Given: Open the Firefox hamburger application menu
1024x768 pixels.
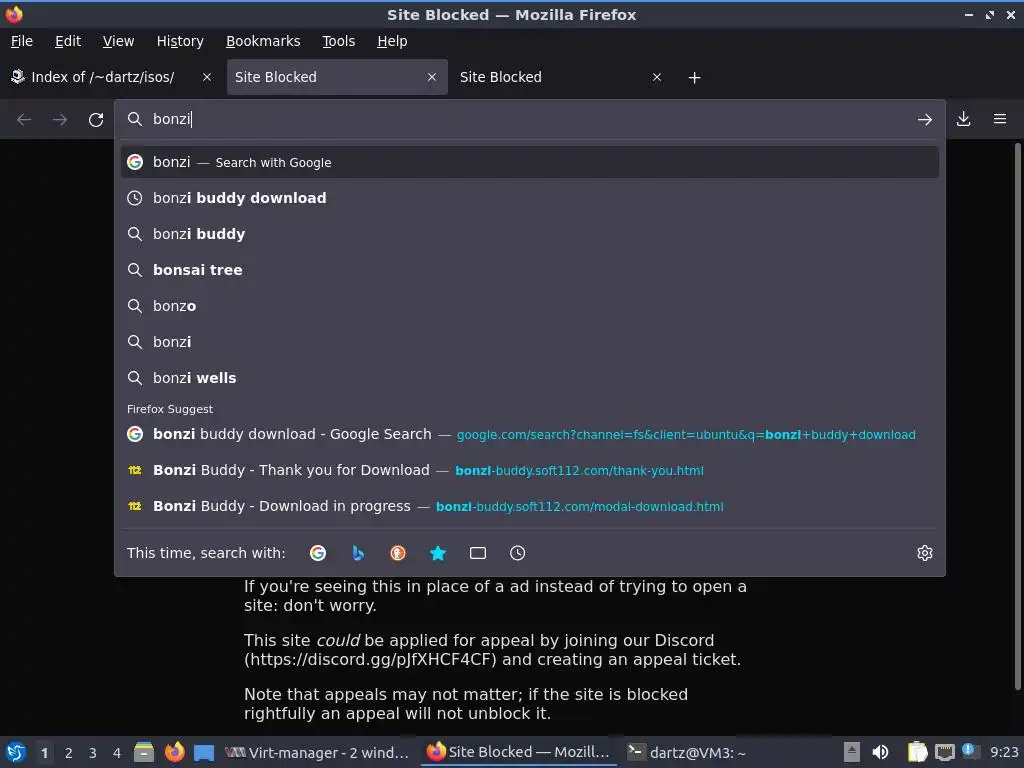Looking at the screenshot, I should pos(1000,119).
